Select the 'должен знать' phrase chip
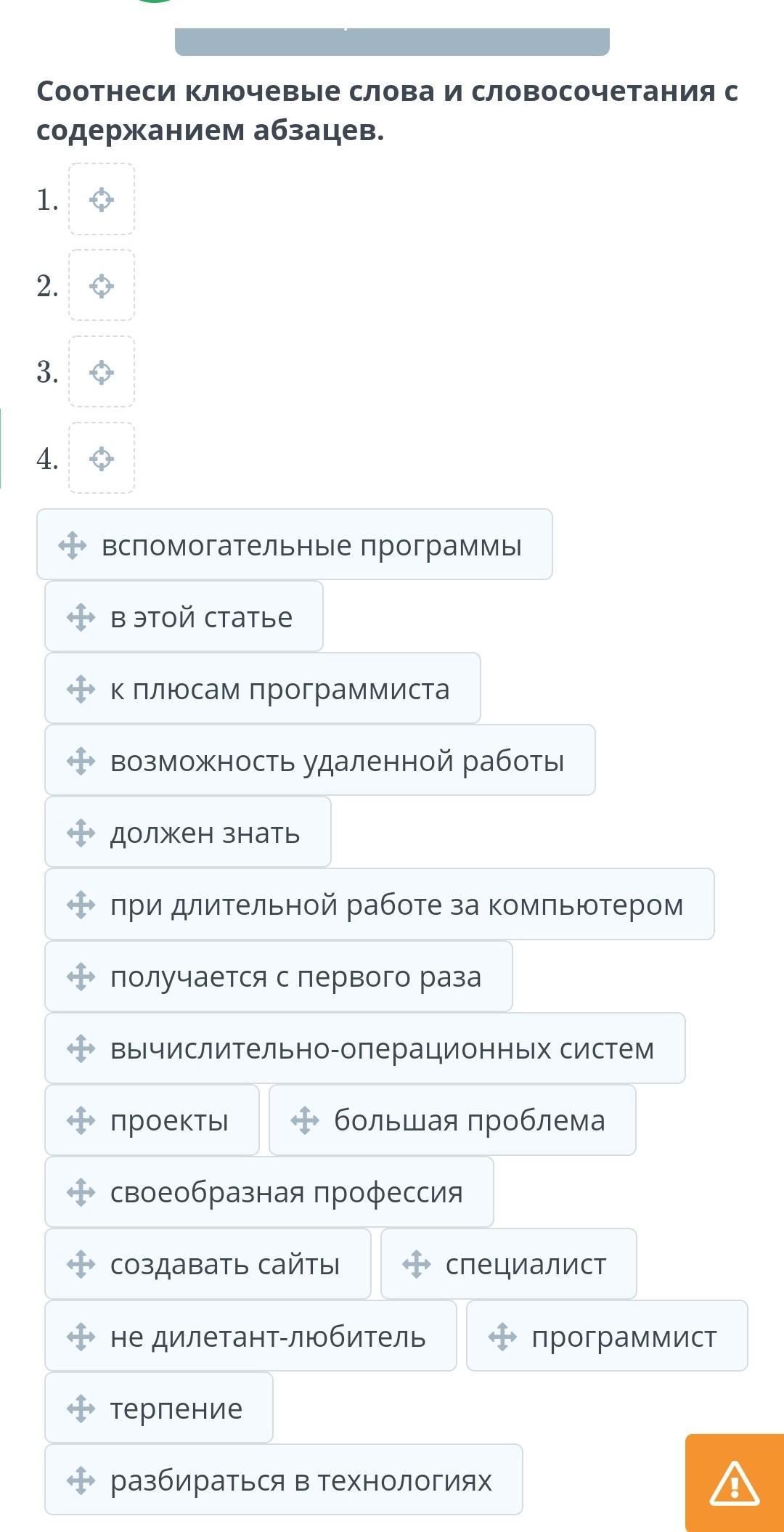 [x=188, y=832]
